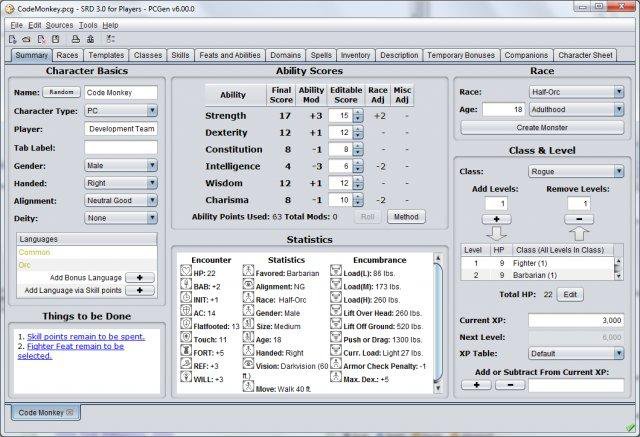The width and height of the screenshot is (640, 437).
Task: Open the Preferences checklist toolbar icon
Action: click(x=110, y=39)
